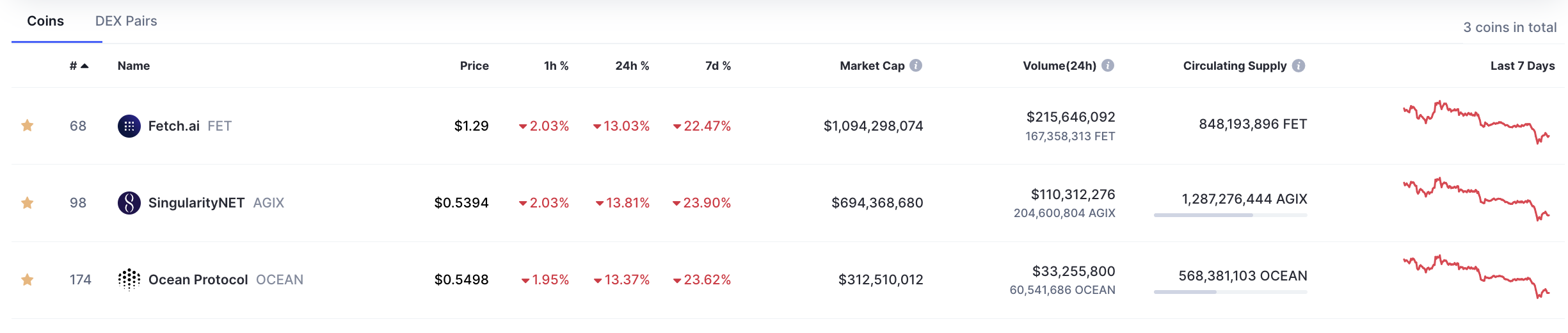The width and height of the screenshot is (1568, 333).
Task: Click the 1,287,276,444 AGIX supply value
Action: (1245, 199)
